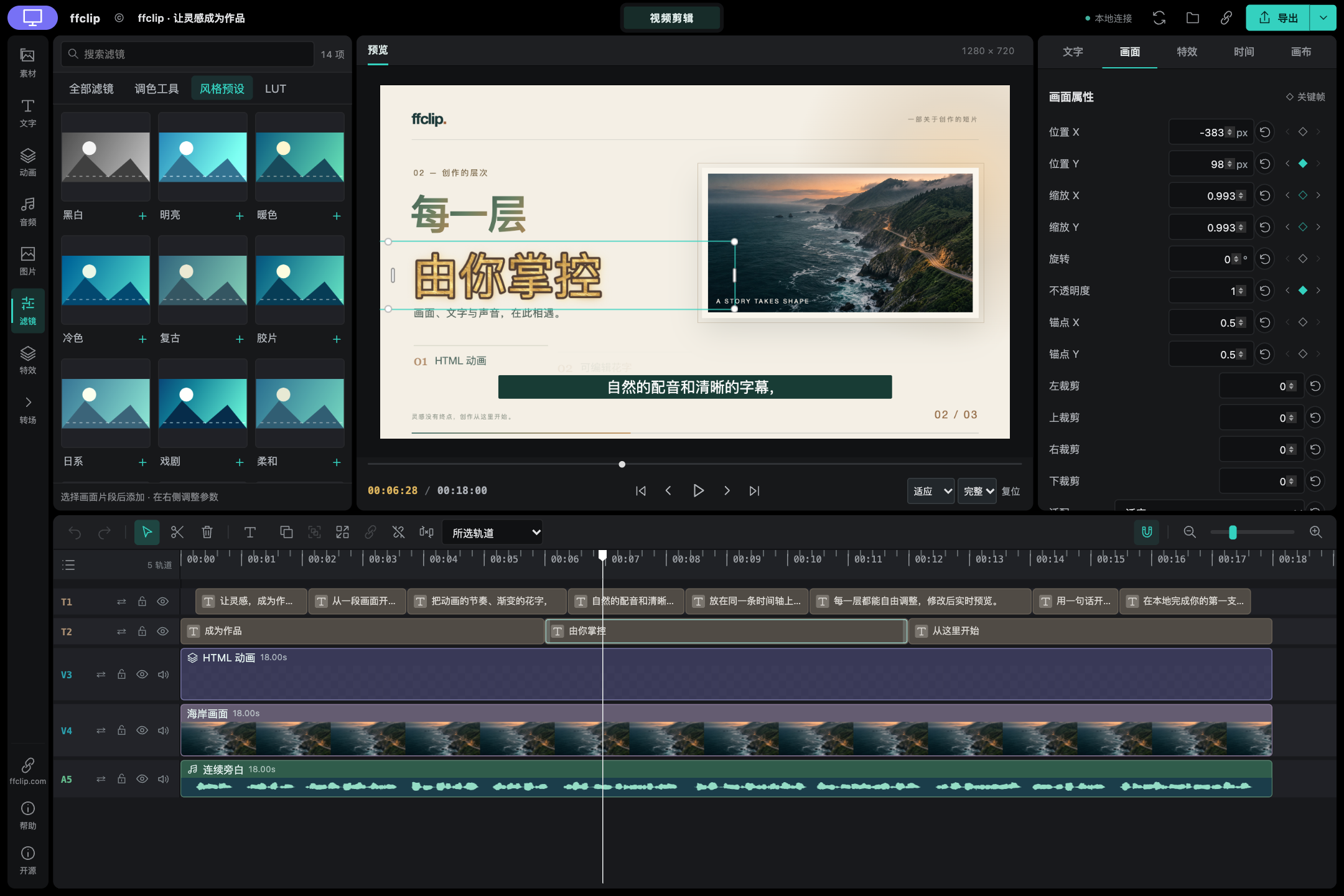
Task: Switch to the 特效 properties tab
Action: click(x=1187, y=52)
